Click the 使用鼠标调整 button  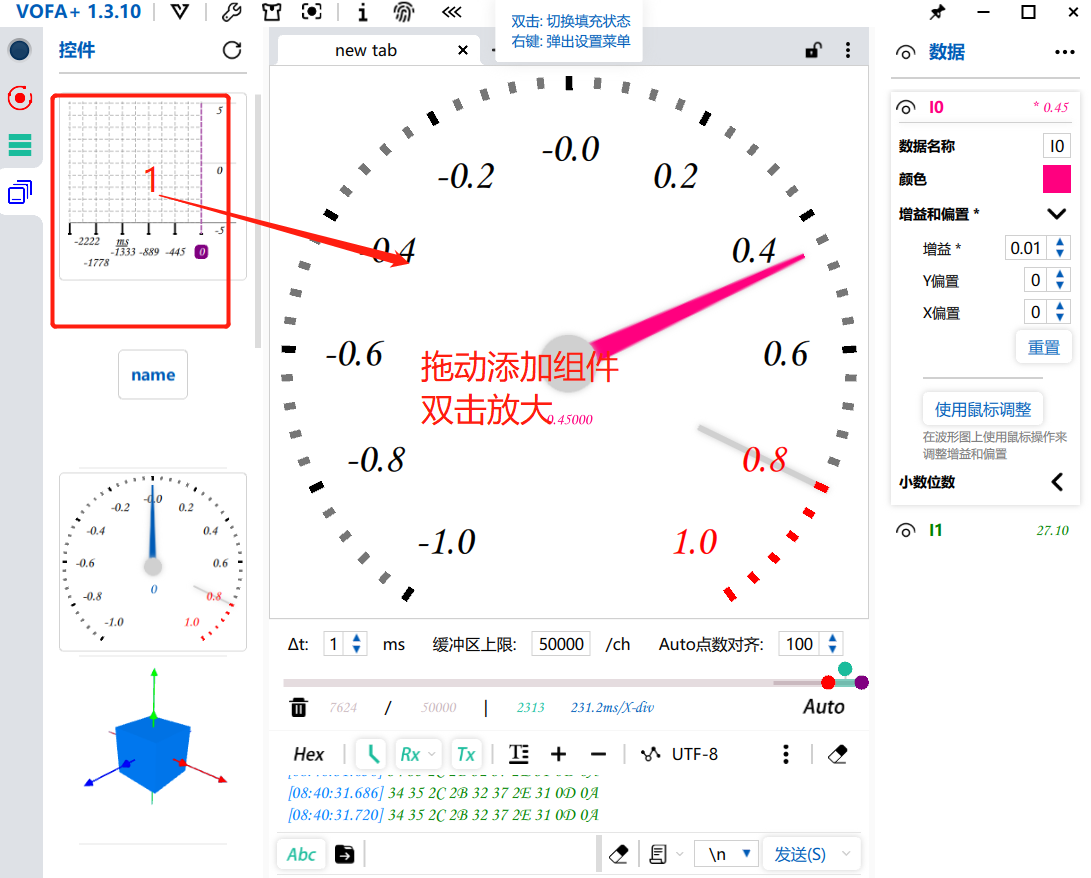point(982,409)
